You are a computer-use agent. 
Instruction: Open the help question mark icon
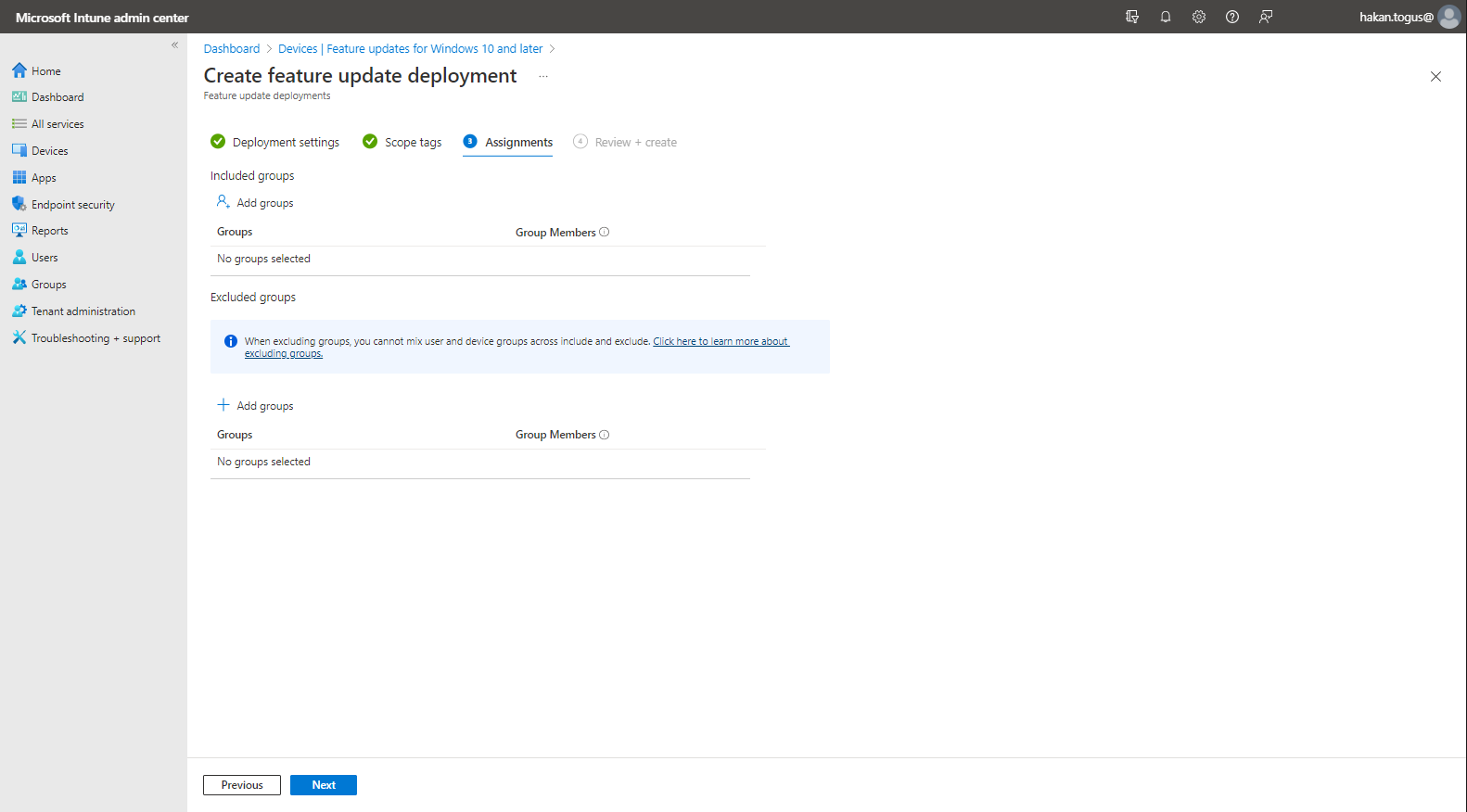coord(1232,17)
